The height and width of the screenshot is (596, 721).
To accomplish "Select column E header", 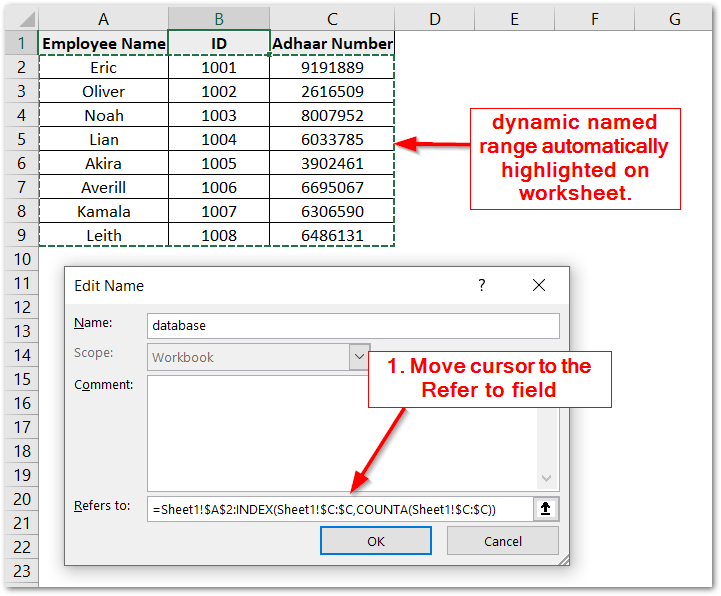I will (x=515, y=19).
